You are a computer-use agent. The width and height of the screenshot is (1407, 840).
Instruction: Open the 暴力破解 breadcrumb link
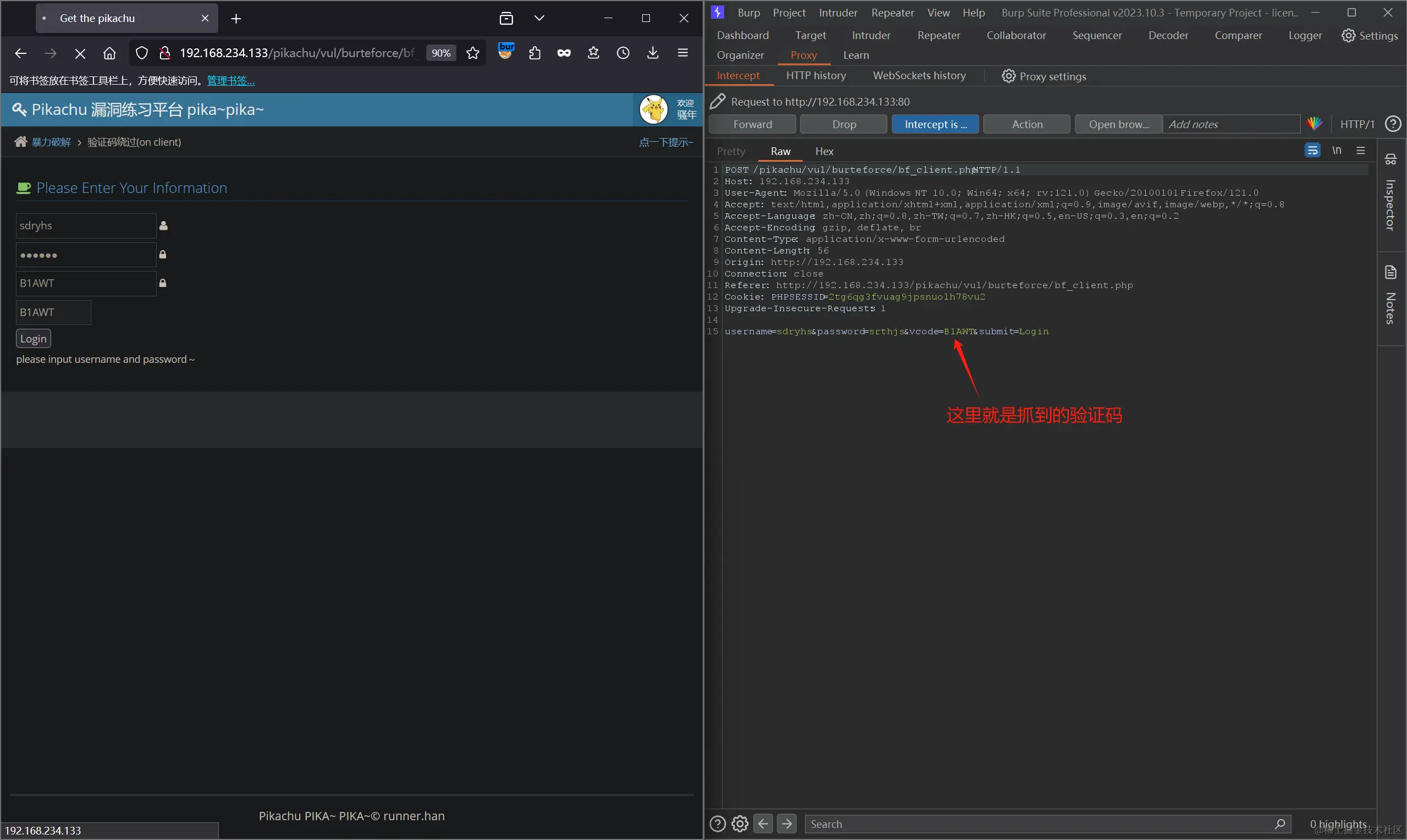tap(51, 142)
